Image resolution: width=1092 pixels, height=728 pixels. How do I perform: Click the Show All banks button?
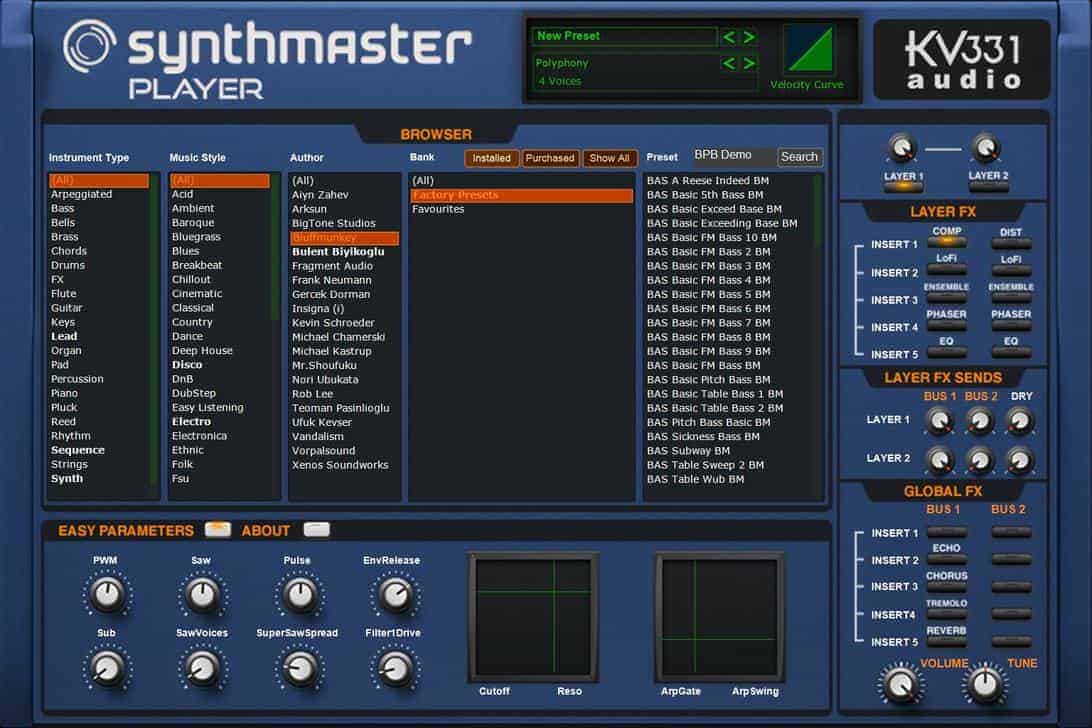click(609, 158)
